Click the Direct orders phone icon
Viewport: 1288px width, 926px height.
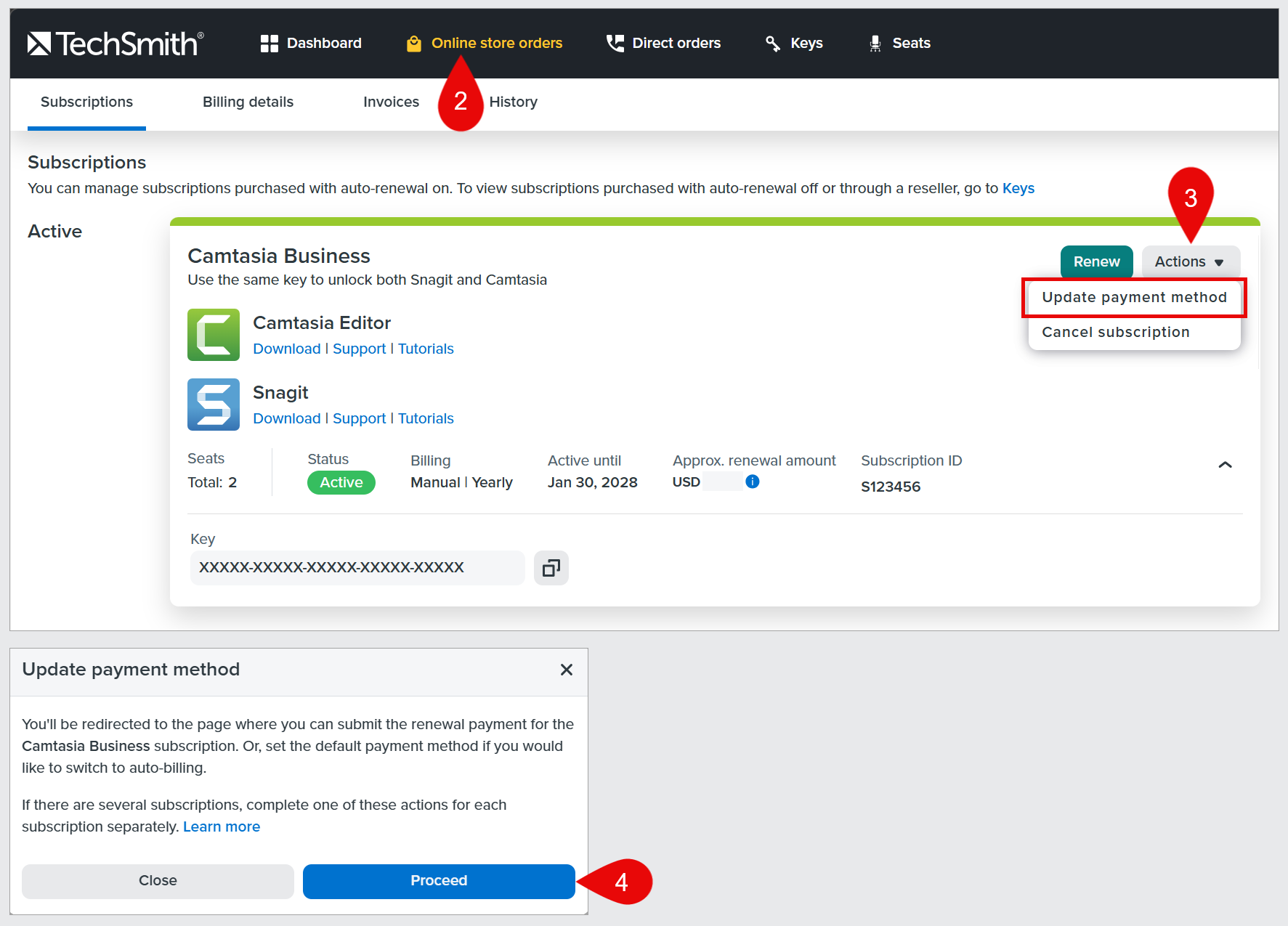[x=615, y=44]
